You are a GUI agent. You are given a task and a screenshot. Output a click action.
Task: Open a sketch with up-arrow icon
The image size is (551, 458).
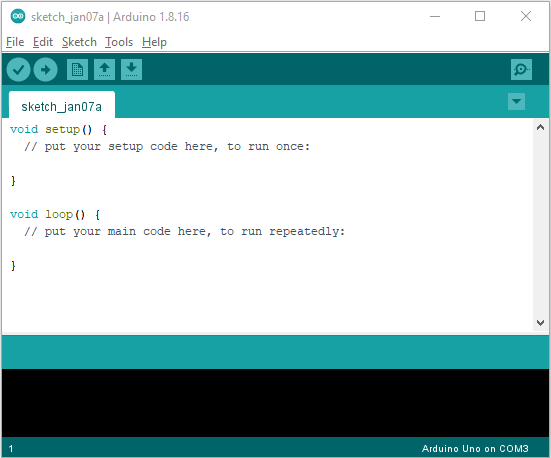[x=104, y=70]
